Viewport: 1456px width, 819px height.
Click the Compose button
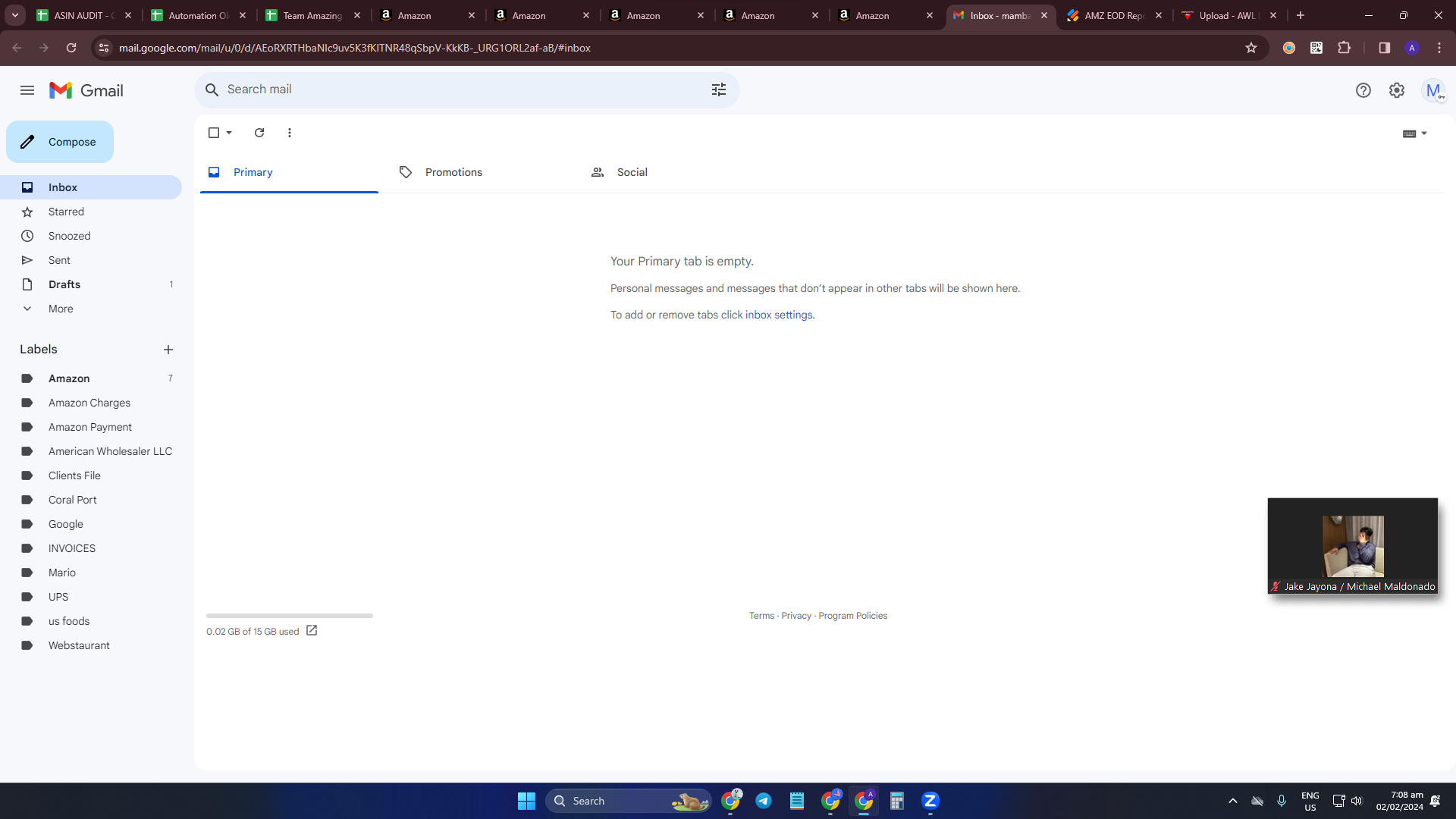tap(60, 142)
